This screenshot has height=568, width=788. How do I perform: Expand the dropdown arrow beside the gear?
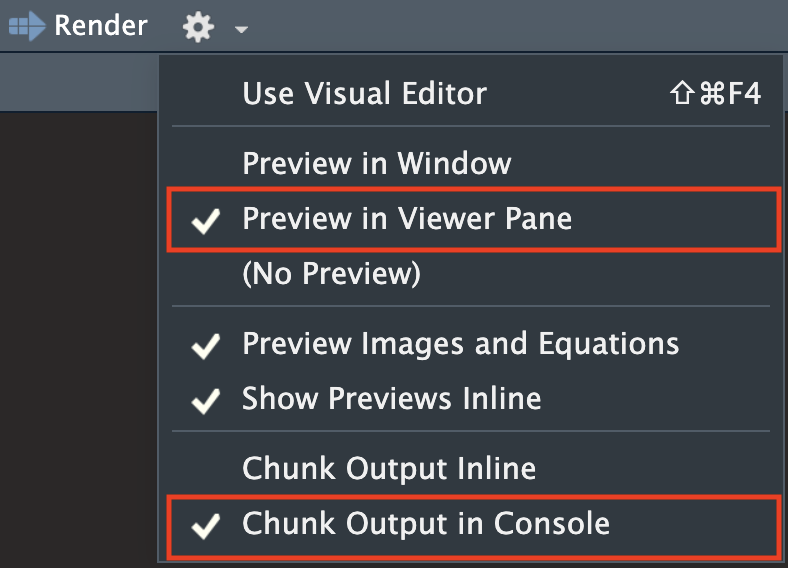[x=241, y=29]
